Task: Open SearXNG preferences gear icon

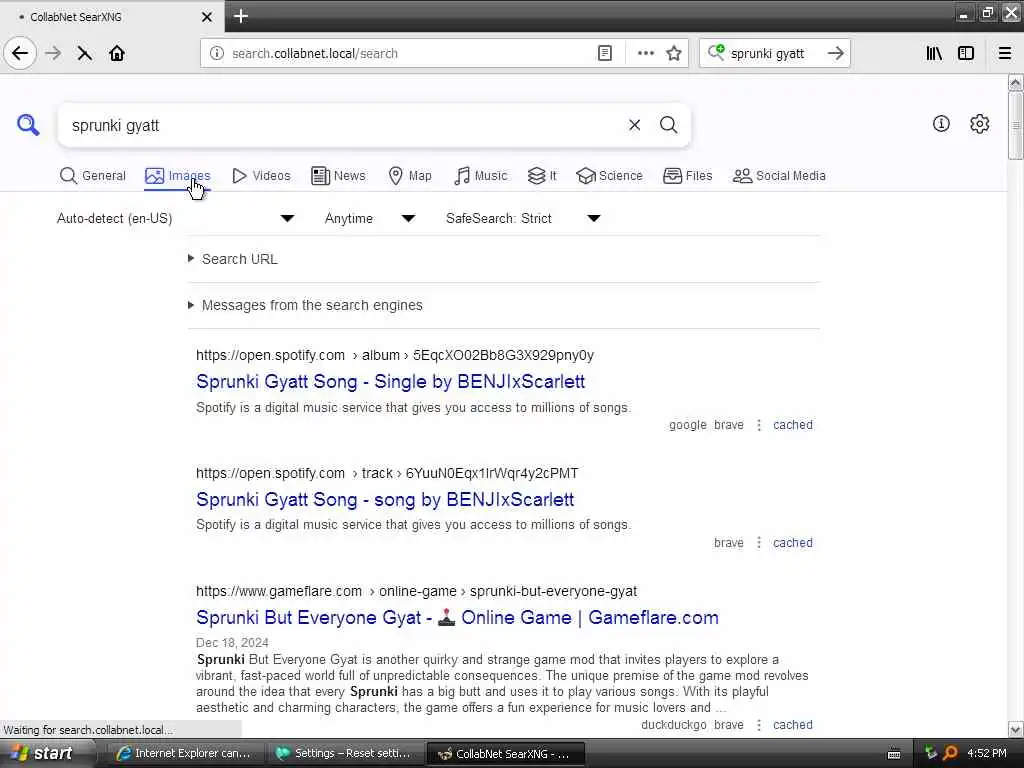Action: tap(980, 123)
